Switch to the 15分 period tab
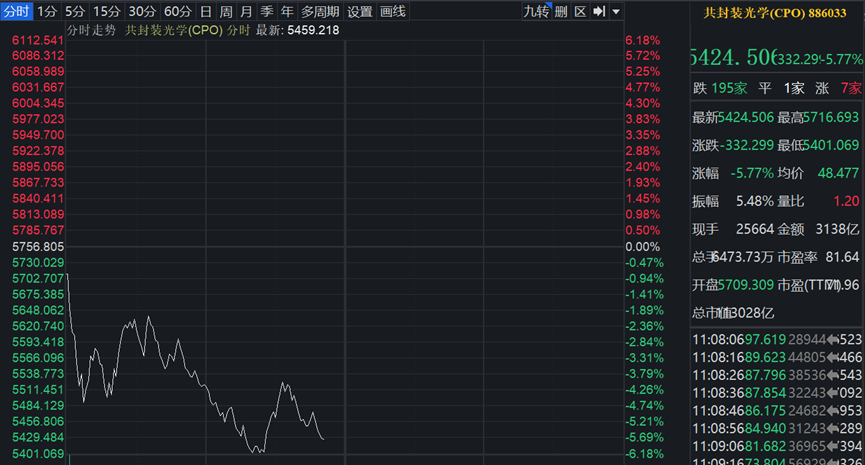This screenshot has width=865, height=465. pos(106,11)
